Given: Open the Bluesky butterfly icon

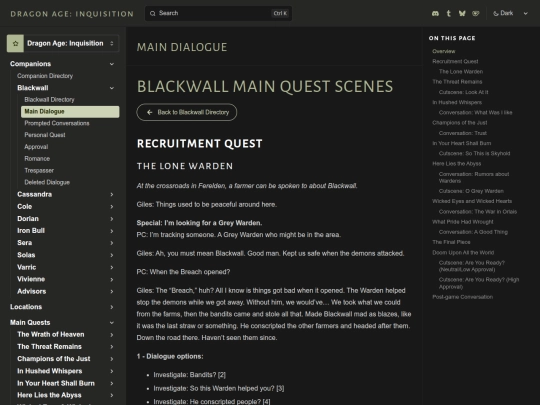Looking at the screenshot, I should pos(462,13).
